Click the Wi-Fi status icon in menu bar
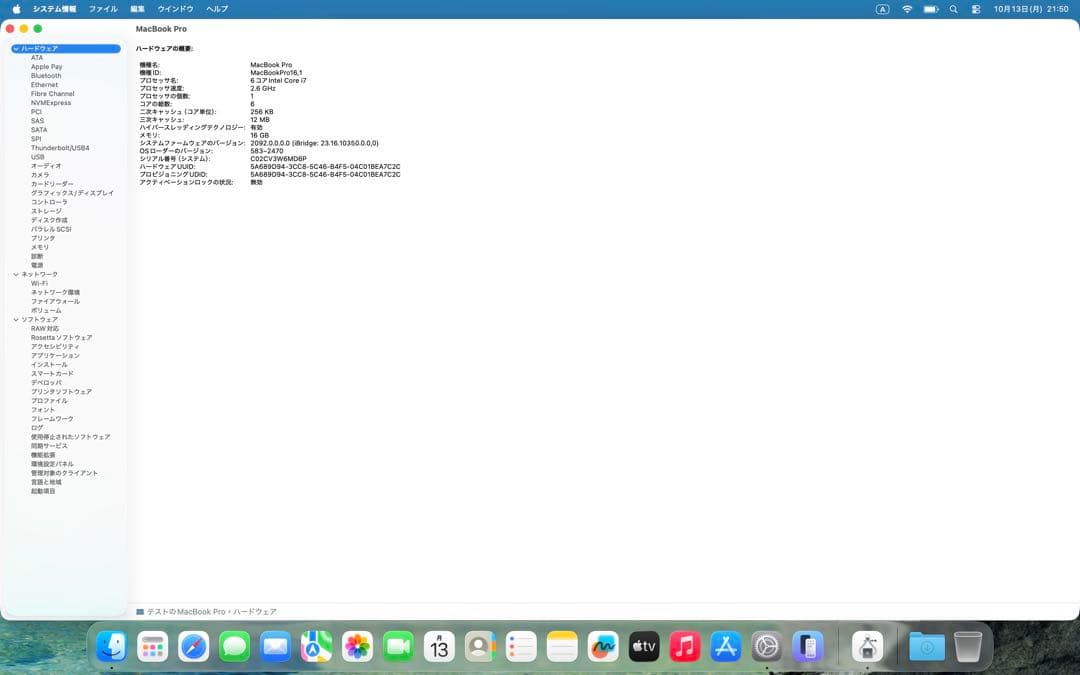 tap(907, 9)
